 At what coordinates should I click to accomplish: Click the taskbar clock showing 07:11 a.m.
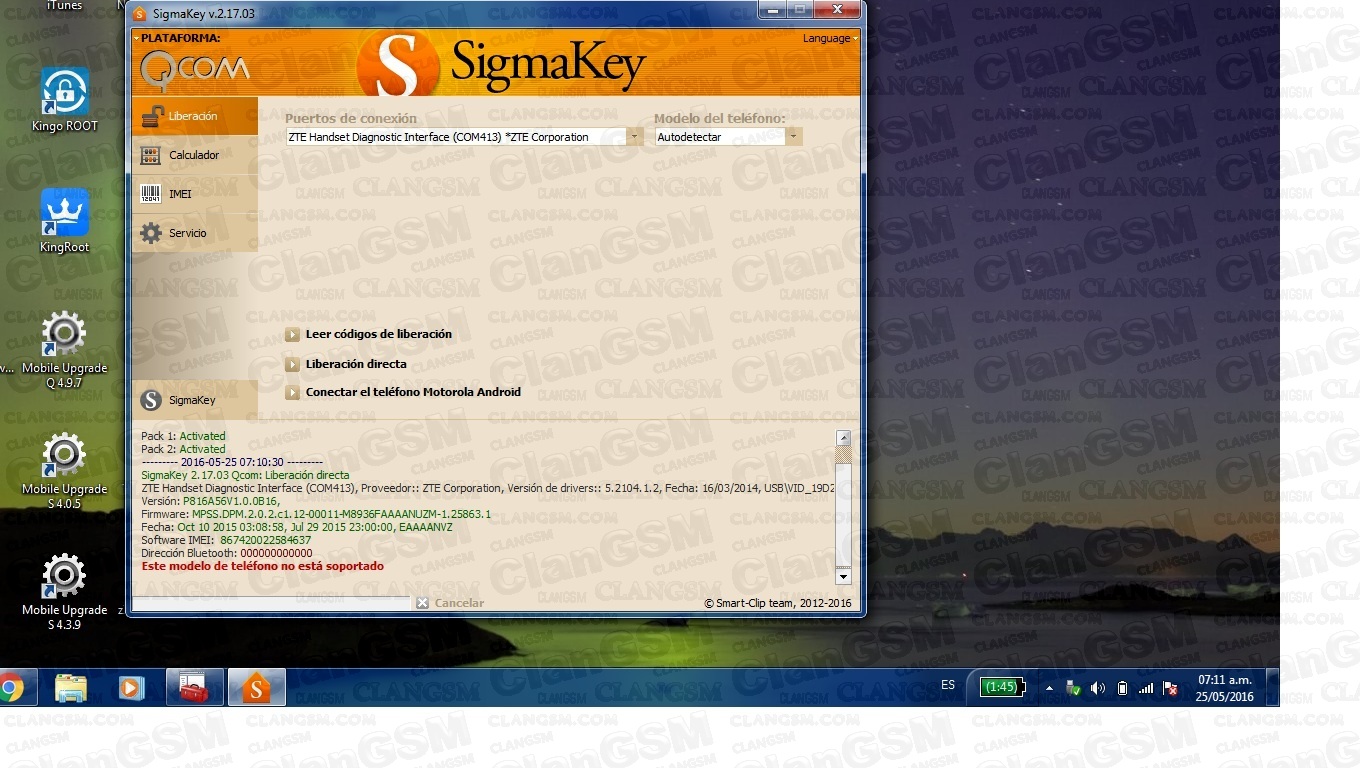click(x=1226, y=688)
